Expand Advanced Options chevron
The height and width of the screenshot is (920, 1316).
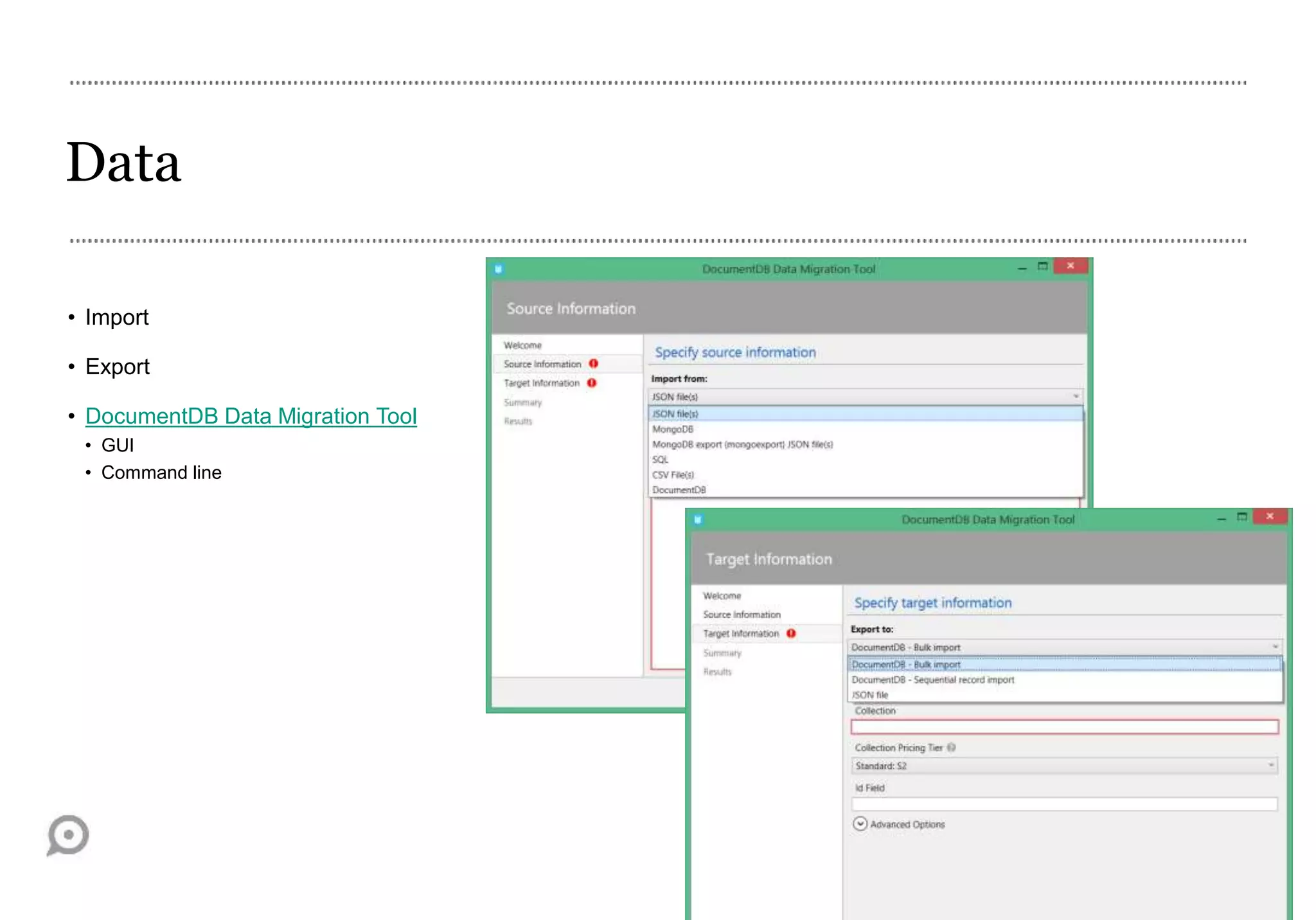[860, 824]
